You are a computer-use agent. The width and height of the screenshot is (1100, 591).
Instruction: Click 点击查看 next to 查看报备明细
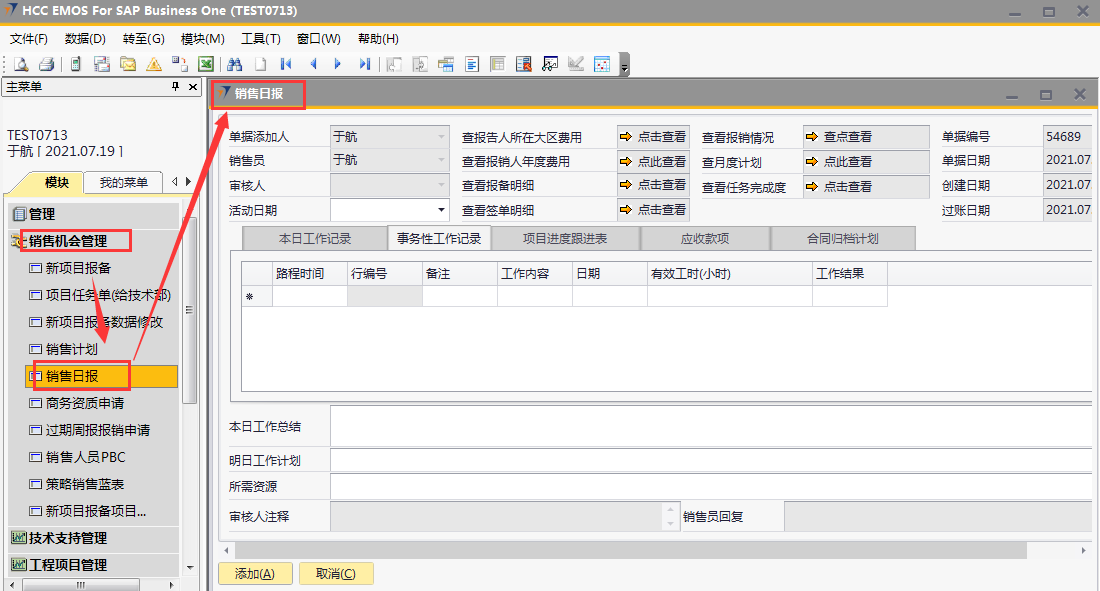(653, 185)
